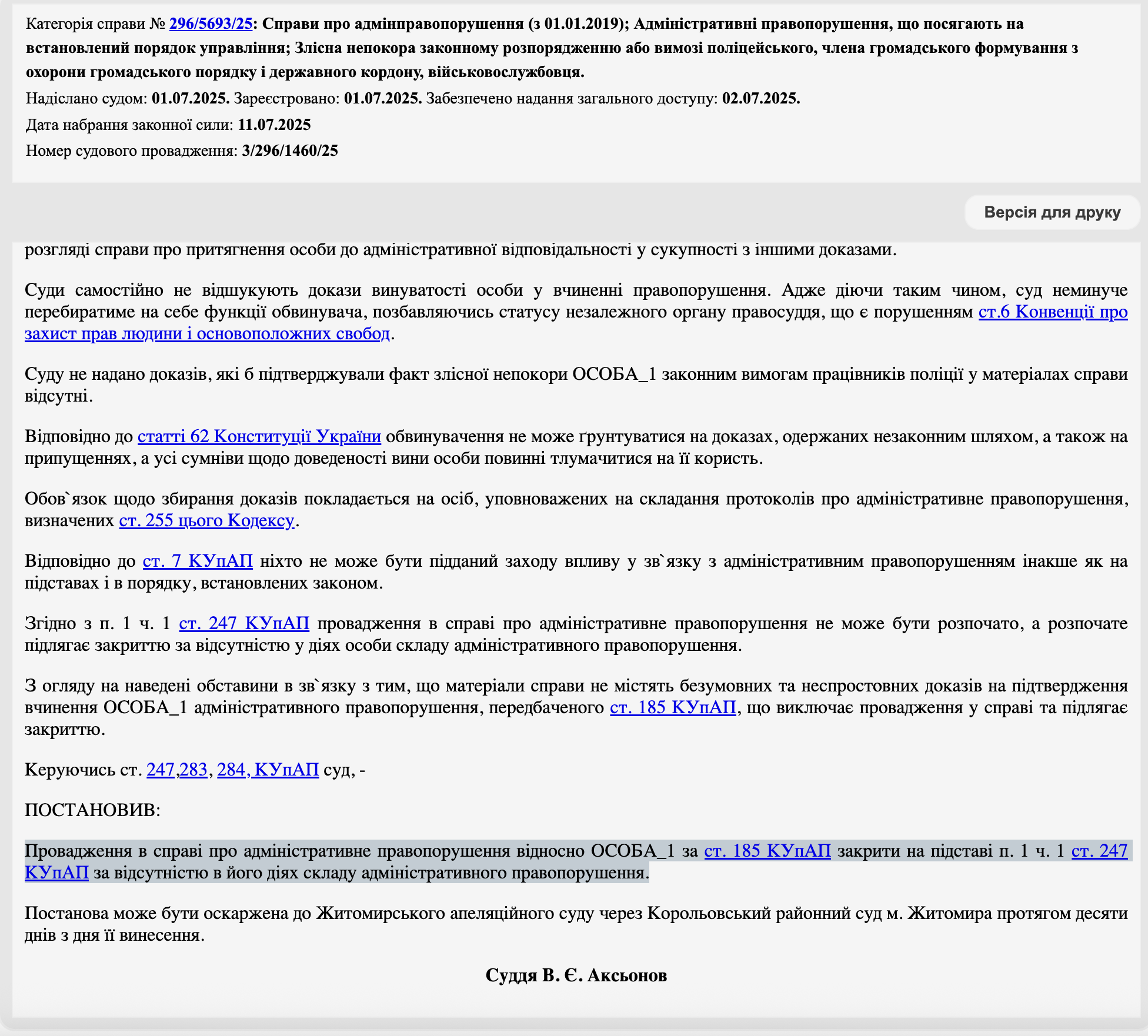
Task: Open ст. 247 КУпАП link after 'Згідно з'
Action: 243,623
